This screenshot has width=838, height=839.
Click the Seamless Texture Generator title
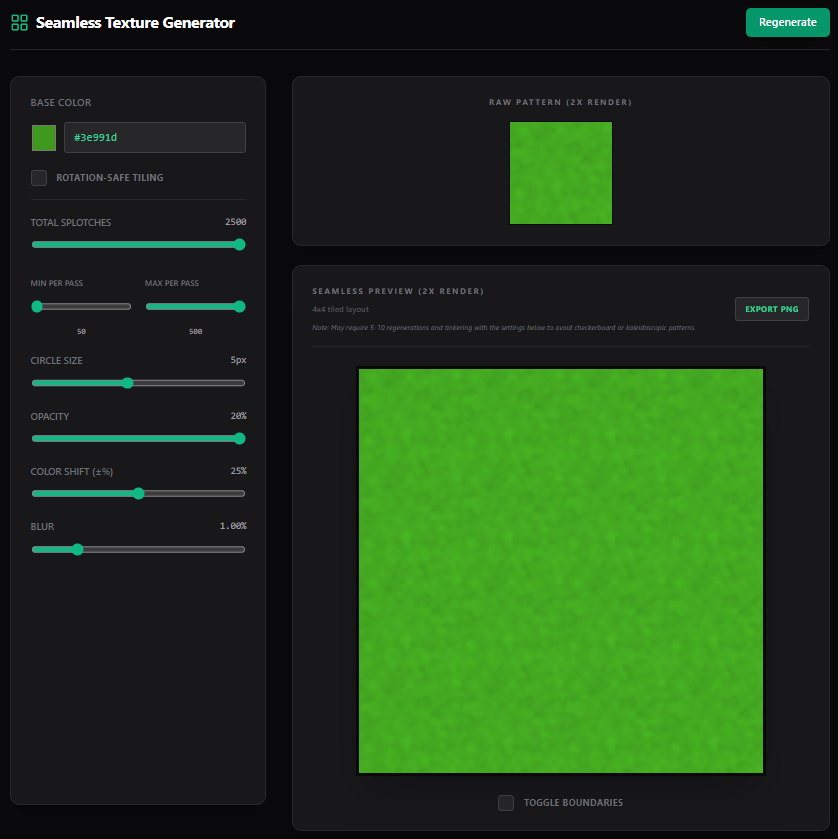(x=135, y=22)
